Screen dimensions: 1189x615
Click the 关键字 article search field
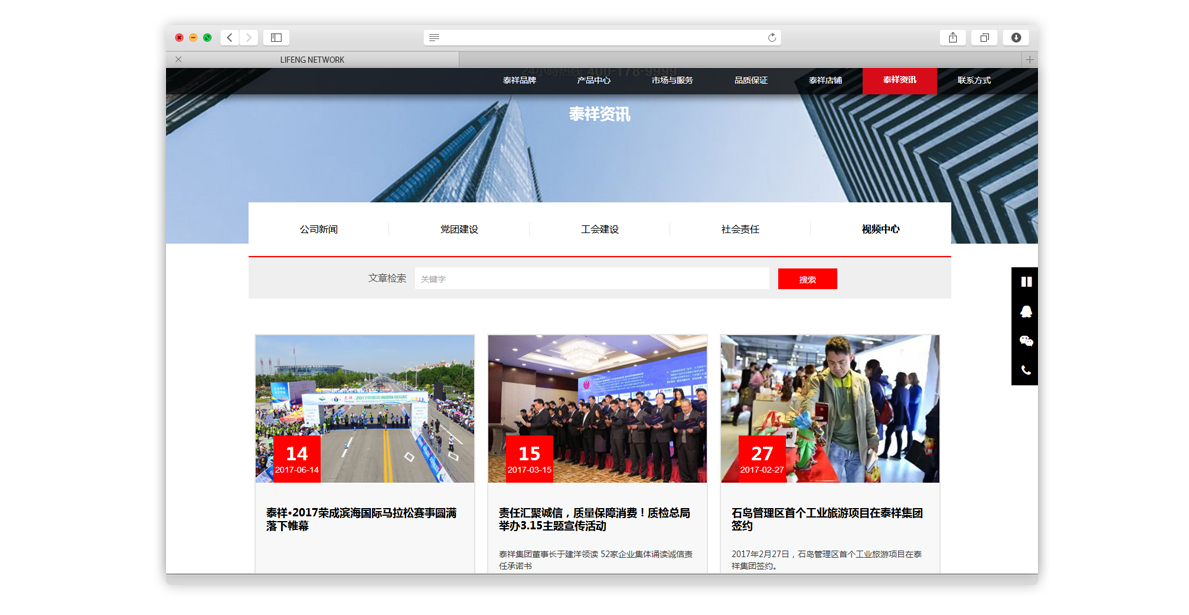[x=591, y=279]
